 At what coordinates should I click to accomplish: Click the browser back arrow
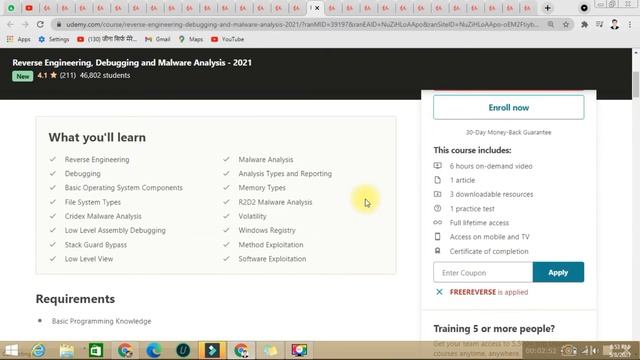(x=10, y=24)
